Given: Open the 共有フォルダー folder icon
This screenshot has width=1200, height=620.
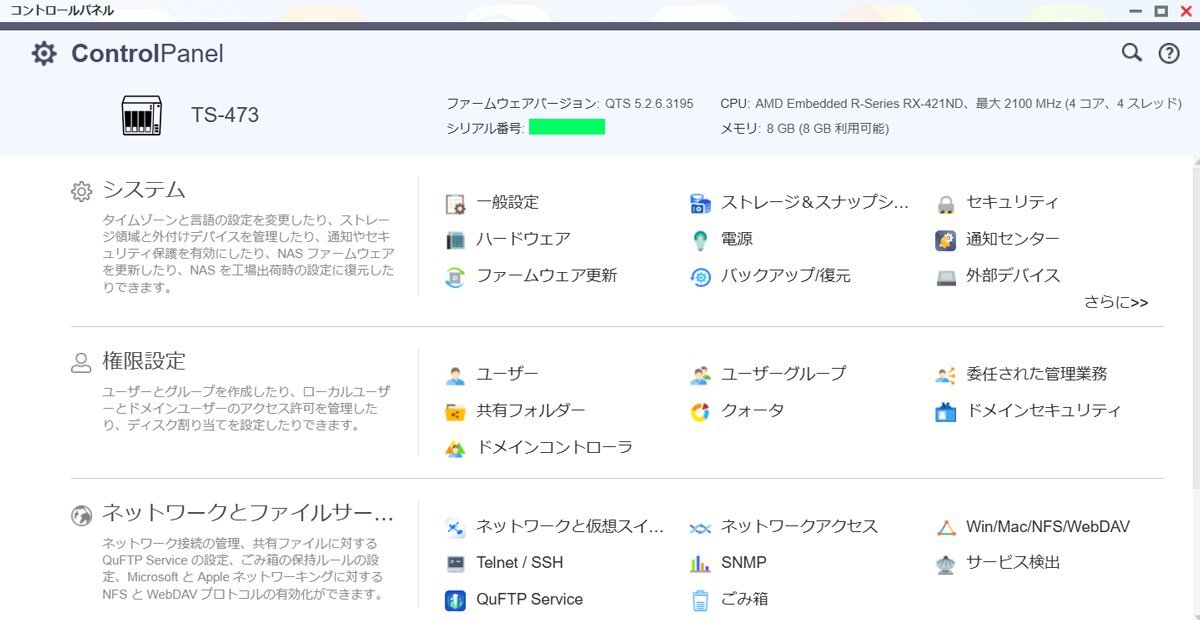Looking at the screenshot, I should click(x=456, y=411).
